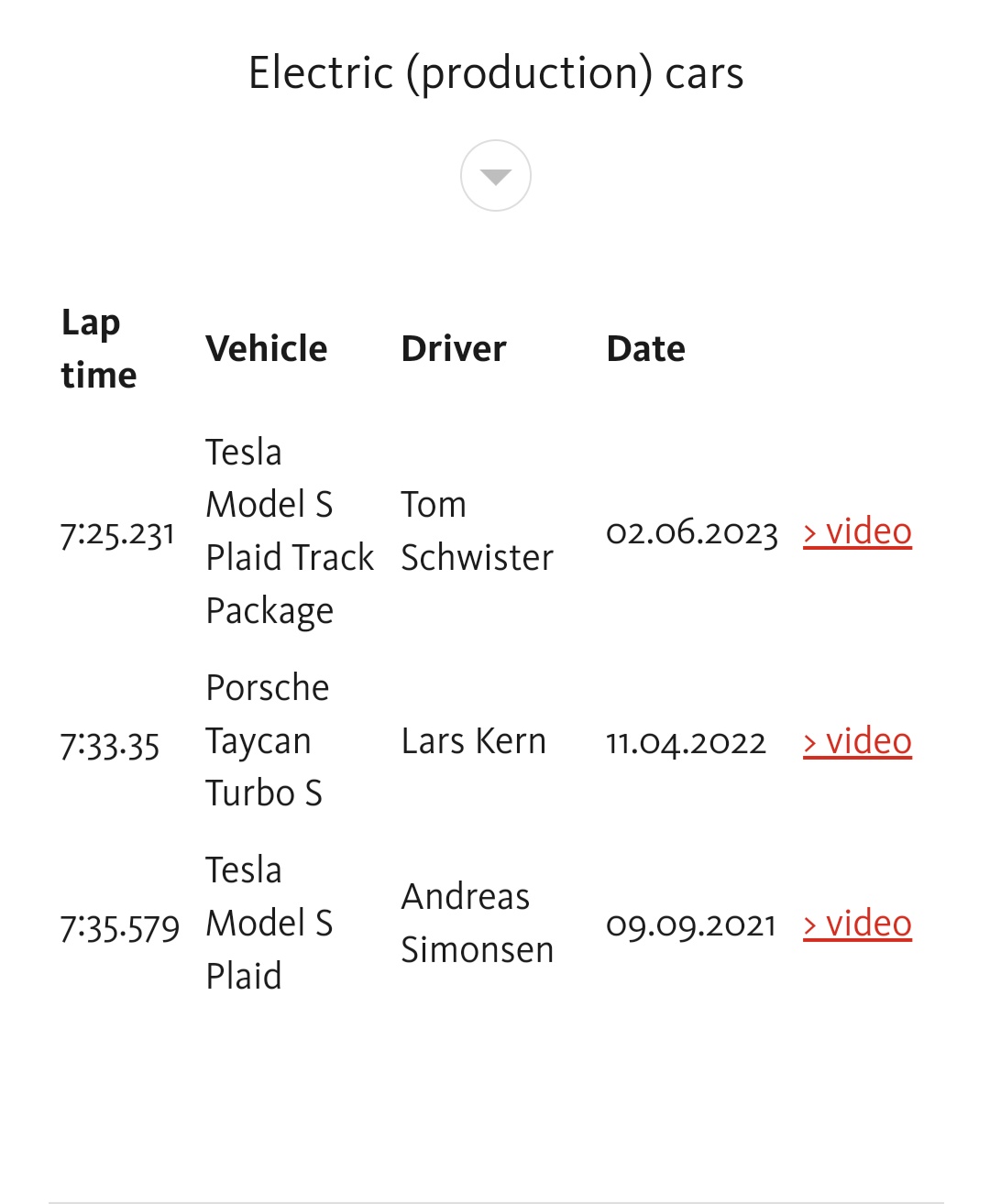
Task: Open video link for the 09.09.2021 lap
Action: coord(857,924)
